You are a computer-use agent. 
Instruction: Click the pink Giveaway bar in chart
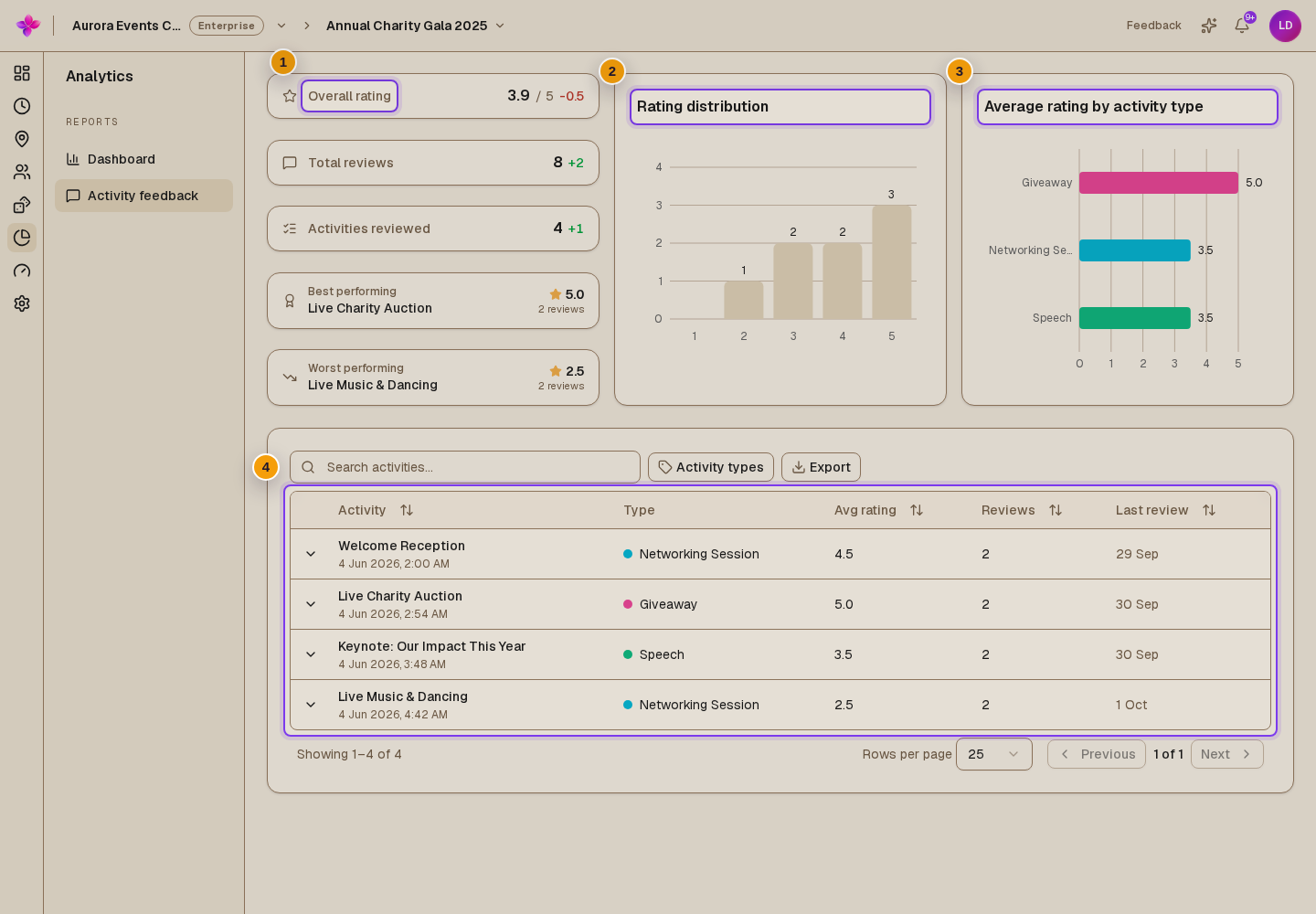pyautogui.click(x=1159, y=183)
